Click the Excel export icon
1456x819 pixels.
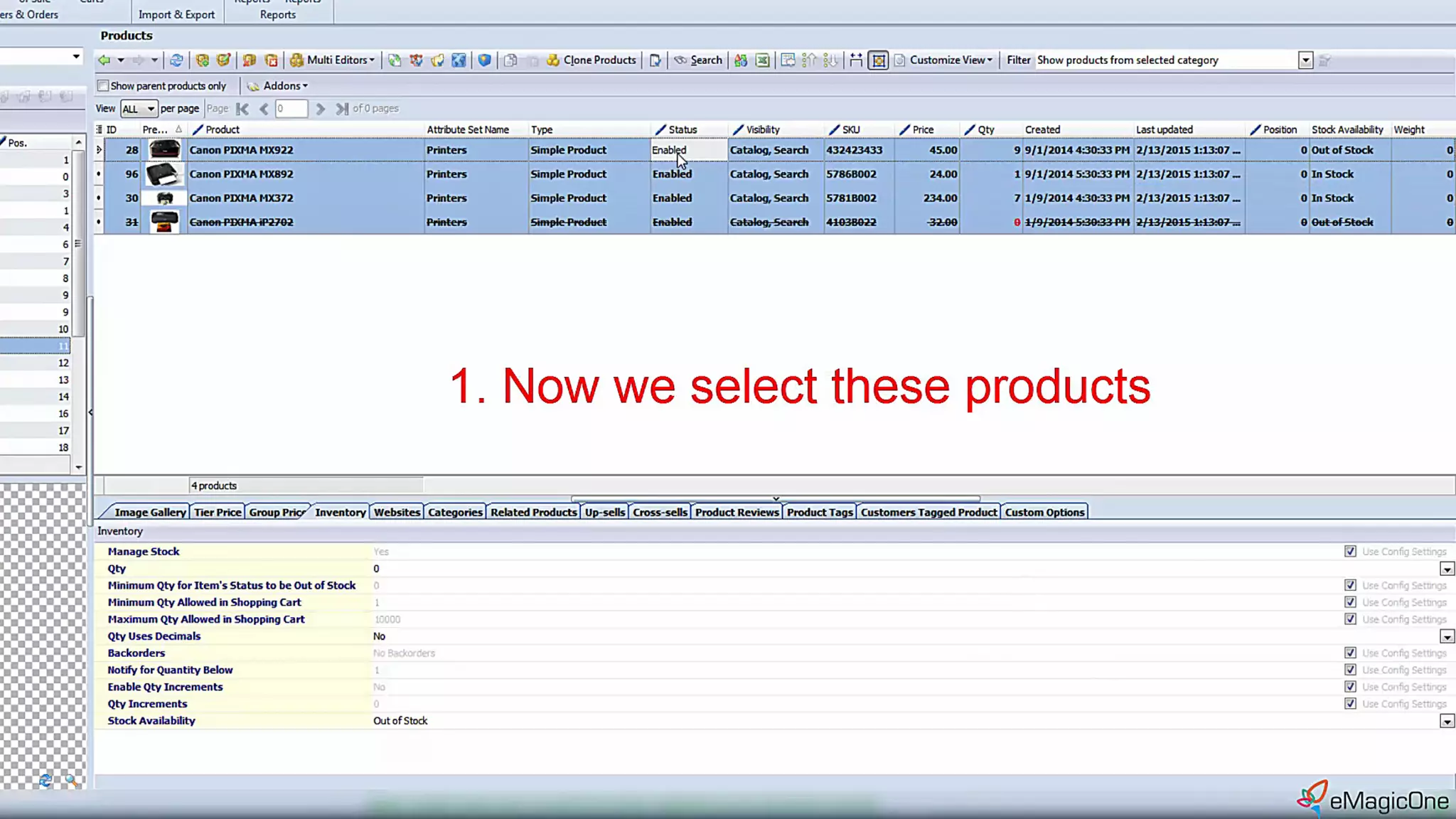click(x=762, y=60)
